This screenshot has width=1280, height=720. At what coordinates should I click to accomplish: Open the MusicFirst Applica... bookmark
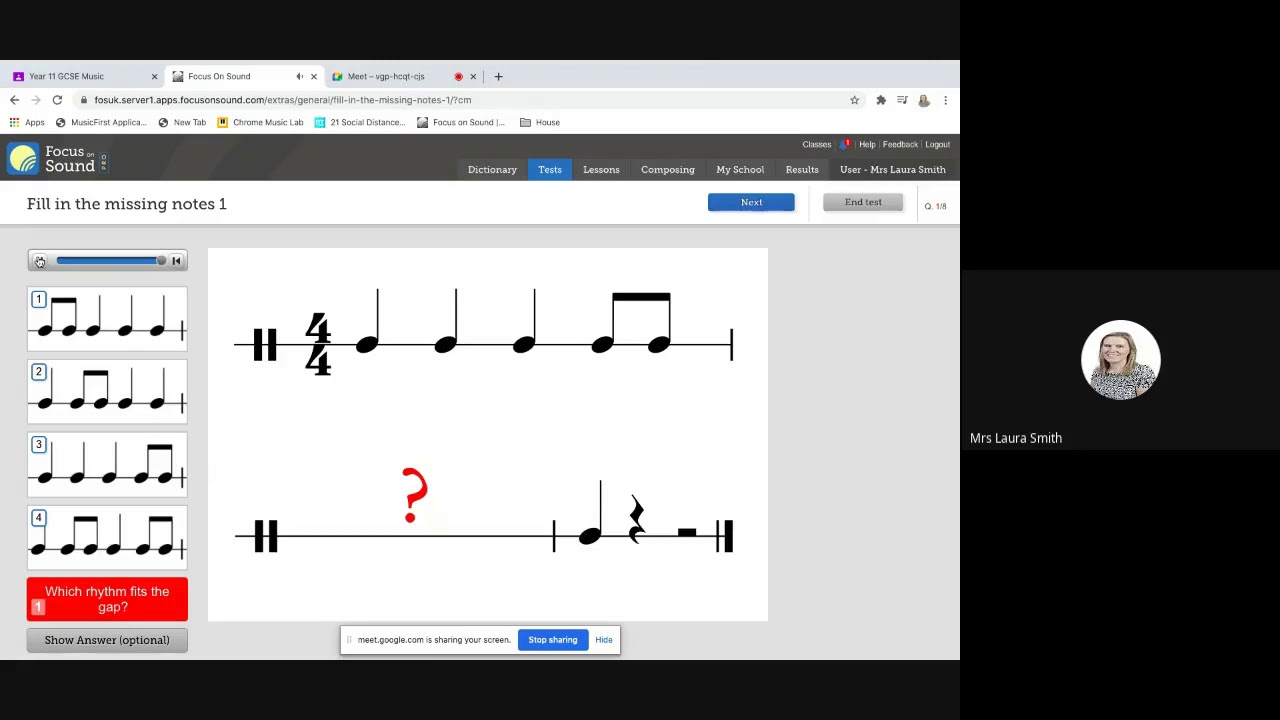[x=101, y=122]
